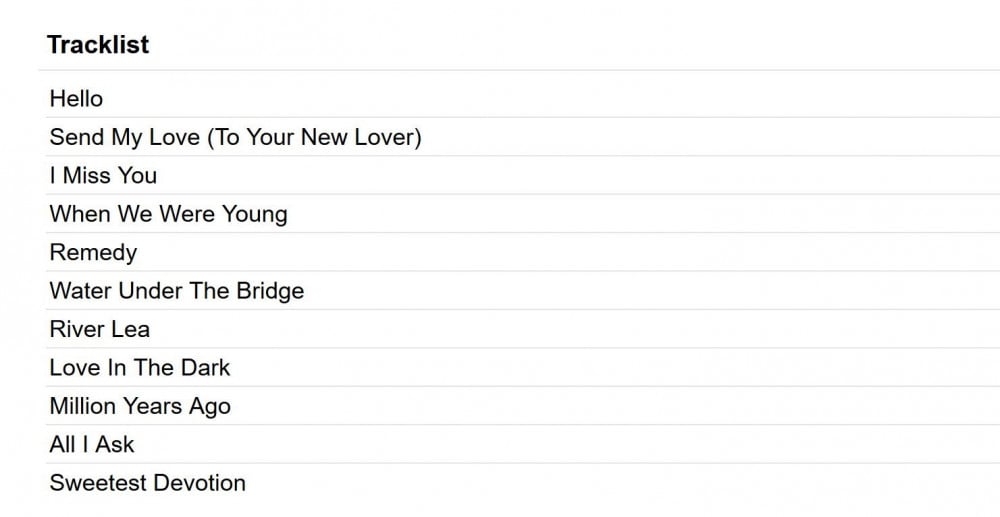Click the word 'Lea' in River Lea
This screenshot has width=1000, height=517.
pyautogui.click(x=130, y=329)
